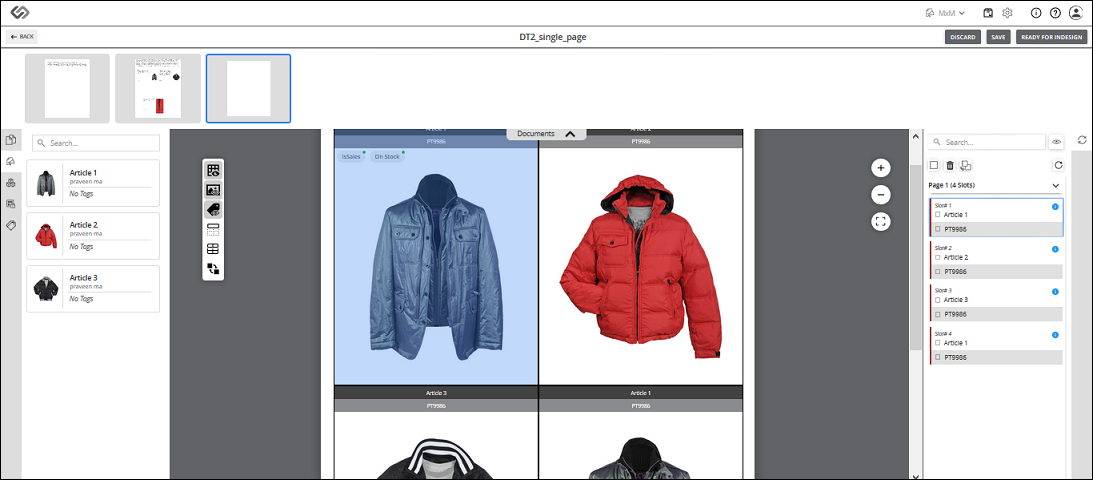Fit the page to screen
This screenshot has height=480, width=1093.
coord(880,222)
